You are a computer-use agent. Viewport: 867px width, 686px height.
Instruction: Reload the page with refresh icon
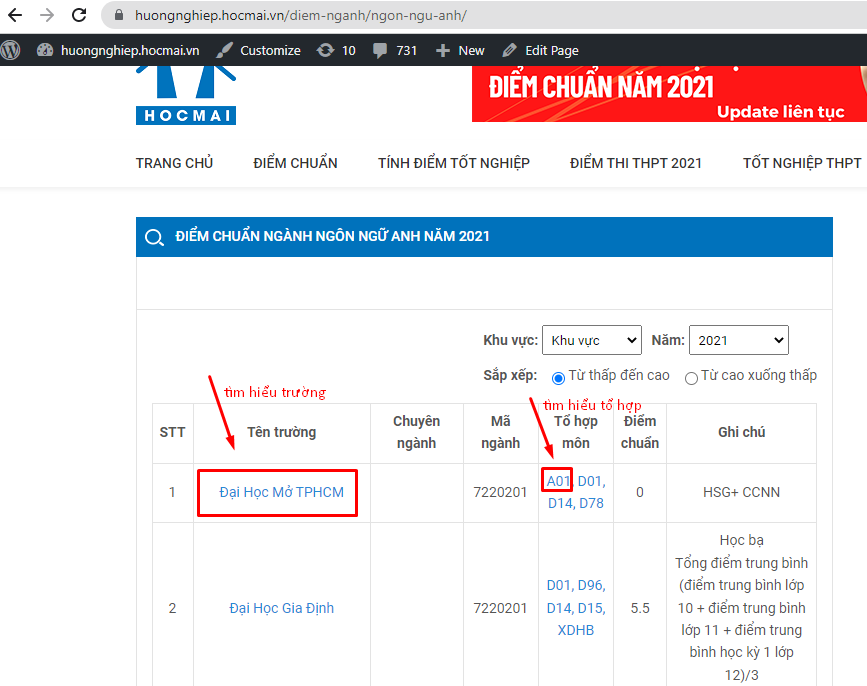(79, 16)
